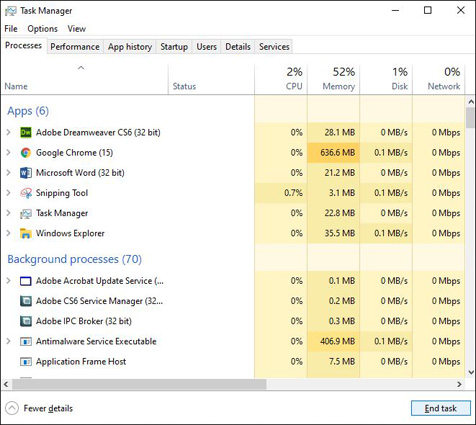
Task: Switch to the Startup tab
Action: tap(174, 47)
